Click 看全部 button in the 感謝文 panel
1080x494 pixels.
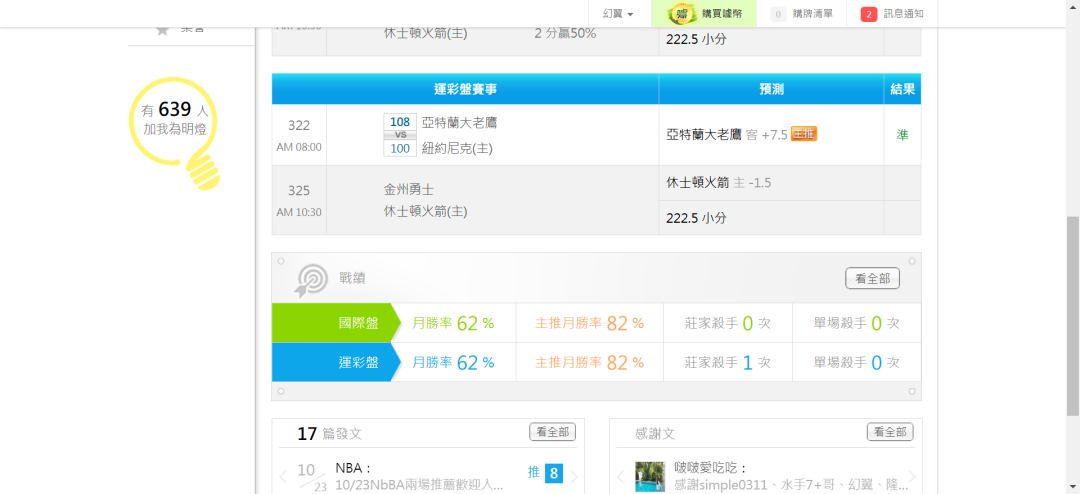[x=890, y=432]
